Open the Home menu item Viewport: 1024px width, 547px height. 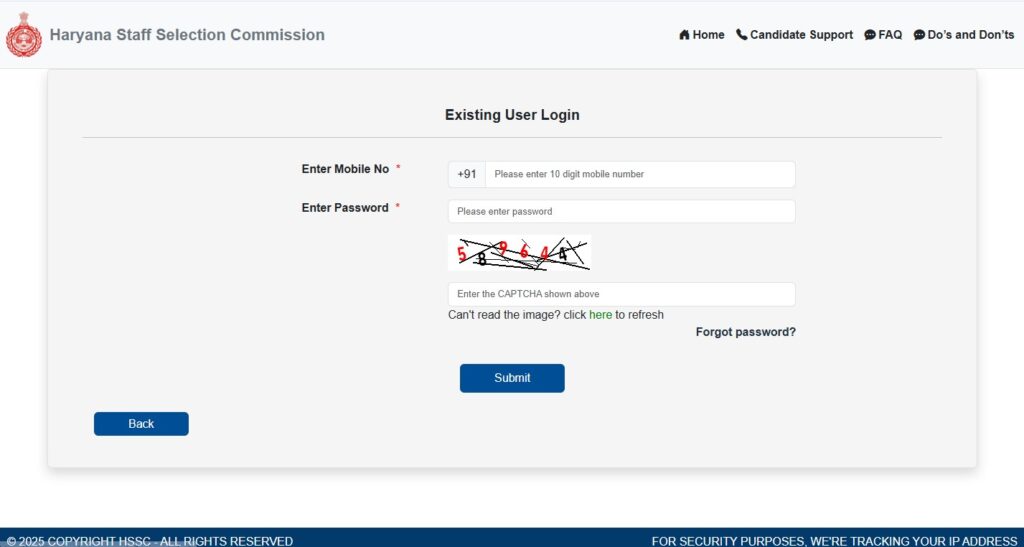pos(708,35)
